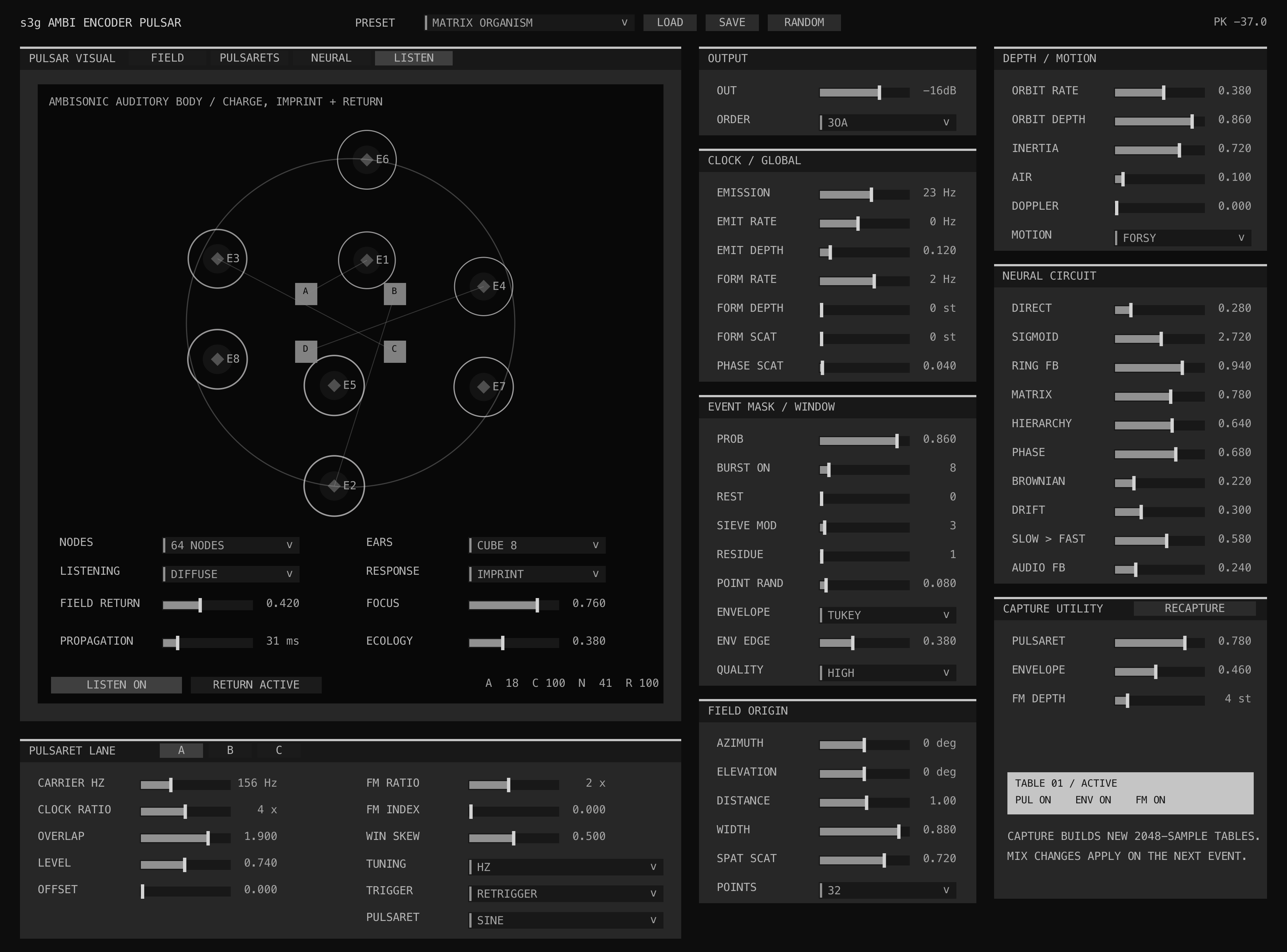1287x952 pixels.
Task: Open the LISTENING DIFFUSE dropdown
Action: tap(231, 574)
